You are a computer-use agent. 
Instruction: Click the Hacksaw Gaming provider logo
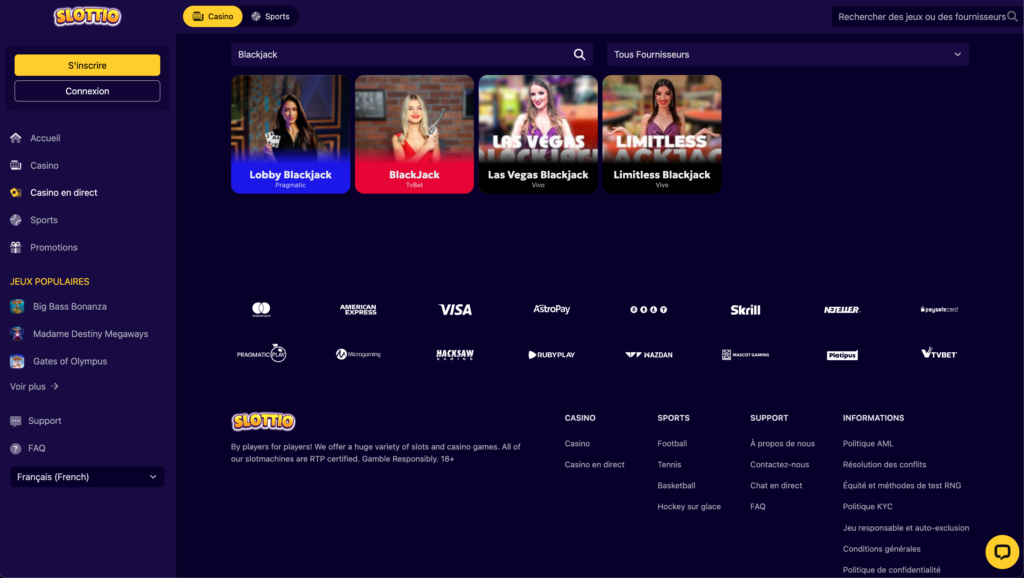coord(455,355)
